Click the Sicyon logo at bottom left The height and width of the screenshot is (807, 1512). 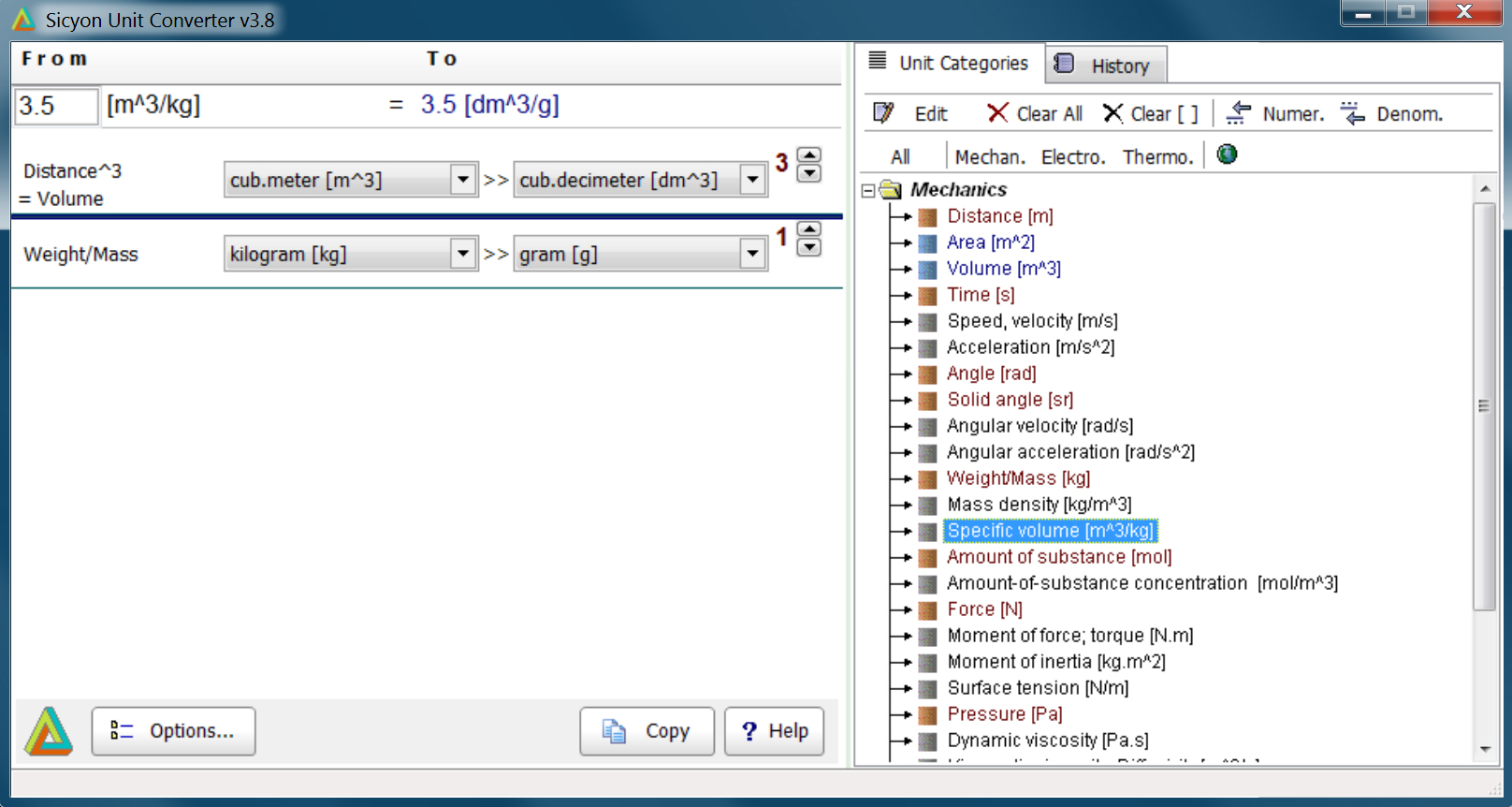click(x=49, y=731)
